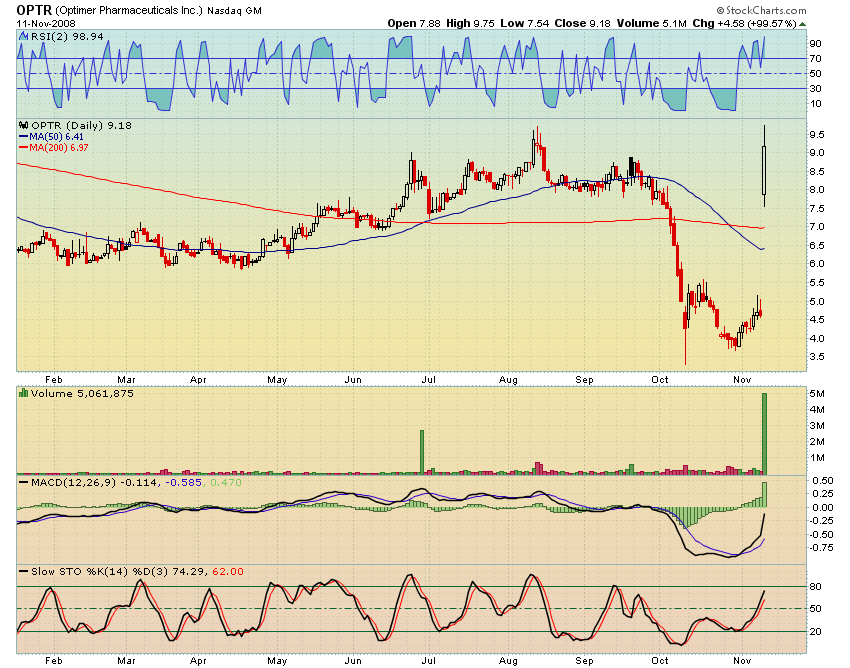Click the RSI(2) 98.94 indicator label

[x=67, y=36]
